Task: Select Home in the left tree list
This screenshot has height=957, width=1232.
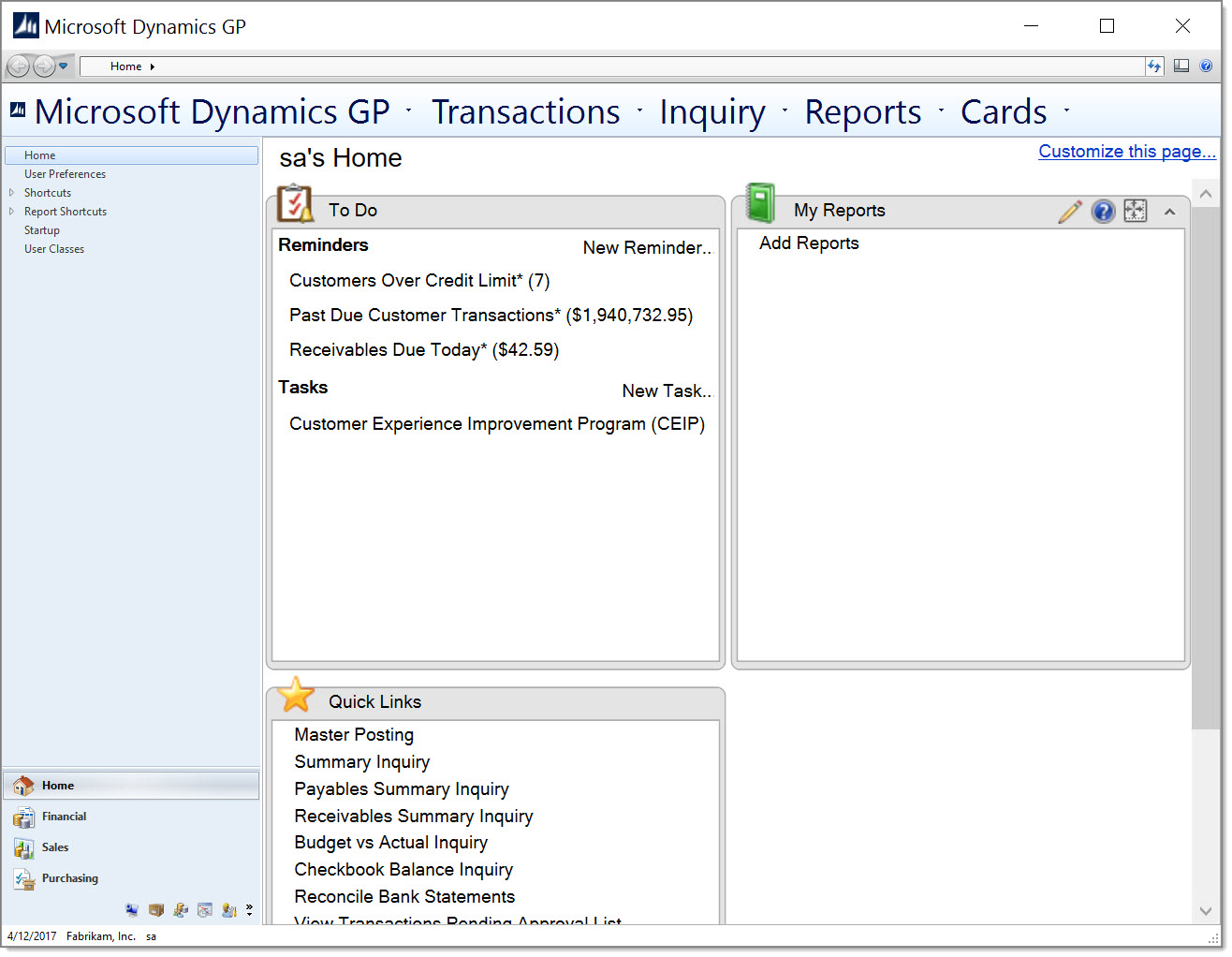Action: coord(131,155)
